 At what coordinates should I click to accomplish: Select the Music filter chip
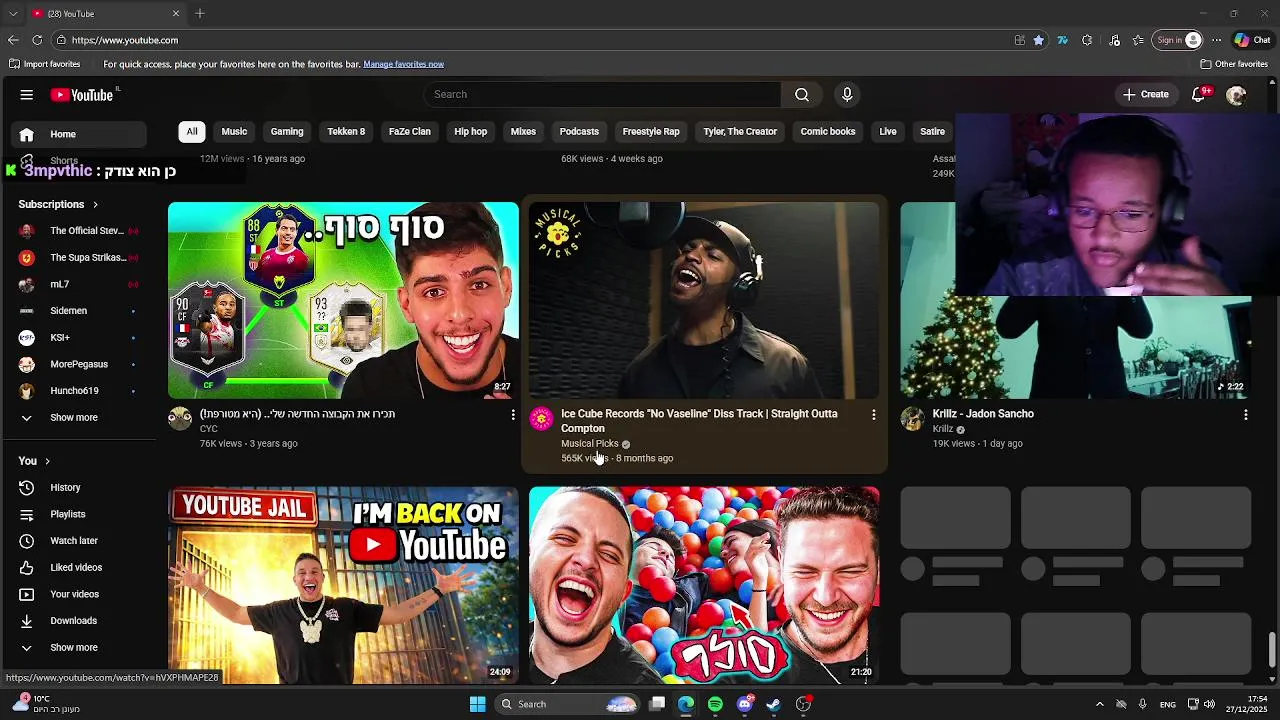[234, 131]
